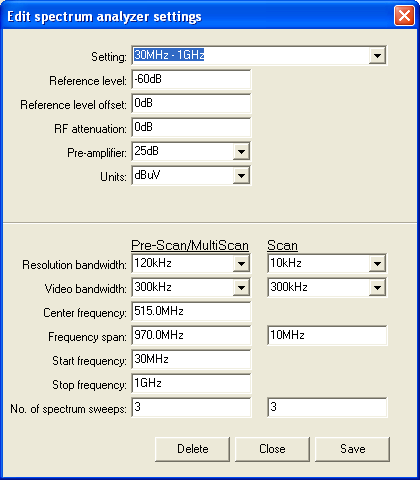Open Scan Resolution bandwidth dropdown

point(377,264)
